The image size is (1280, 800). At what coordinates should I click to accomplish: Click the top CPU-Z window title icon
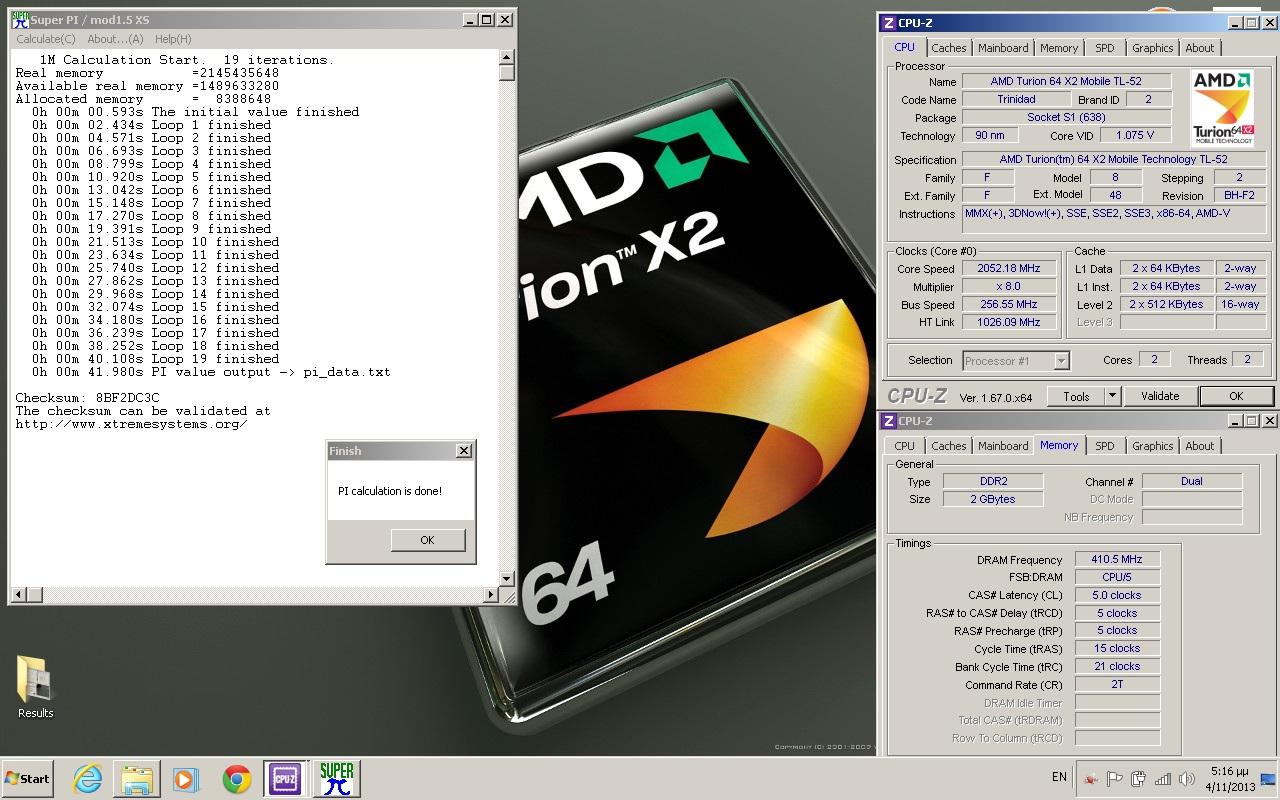889,23
